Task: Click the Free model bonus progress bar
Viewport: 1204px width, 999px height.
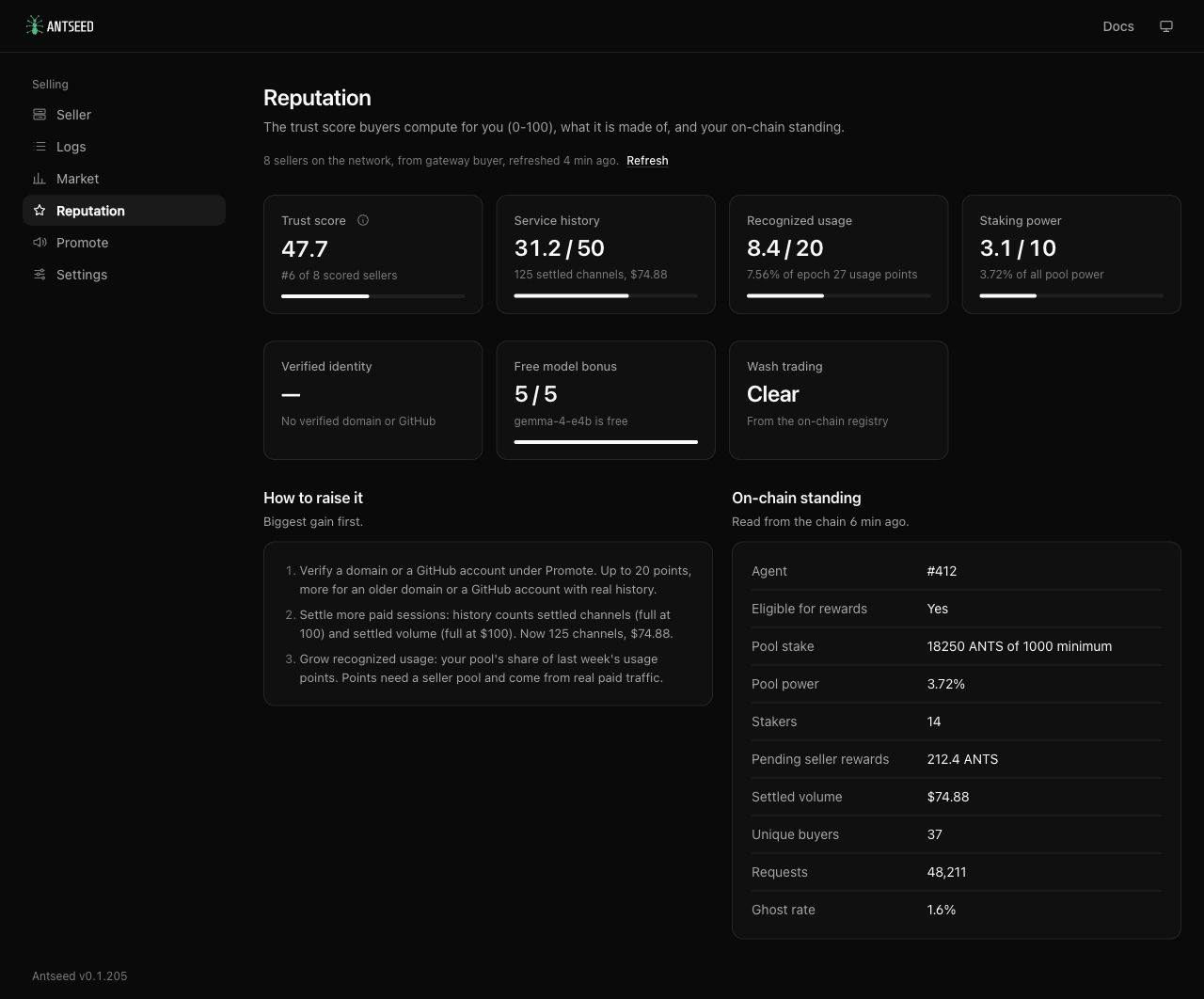Action: coord(606,442)
